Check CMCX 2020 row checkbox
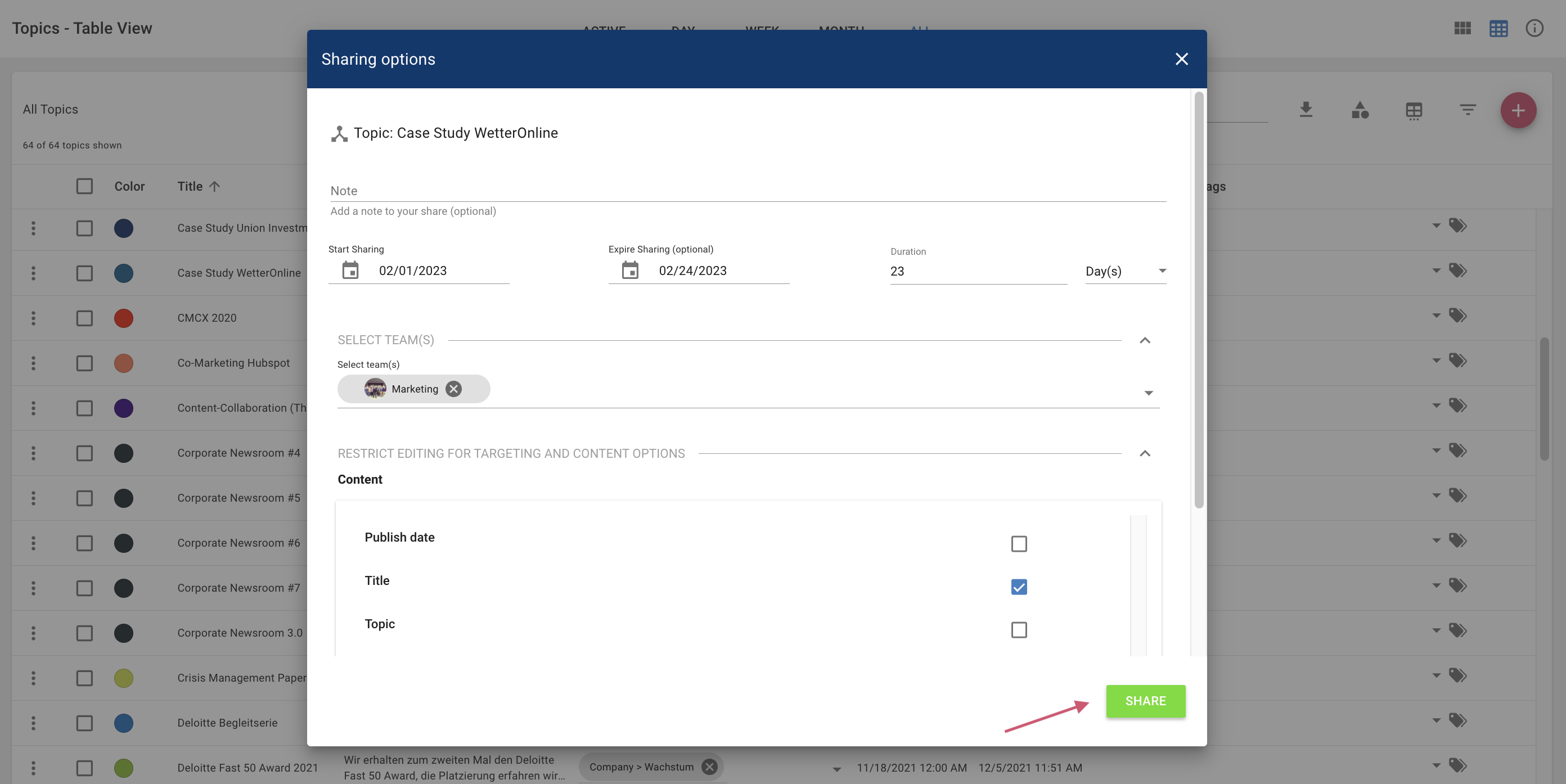The width and height of the screenshot is (1566, 784). (84, 318)
